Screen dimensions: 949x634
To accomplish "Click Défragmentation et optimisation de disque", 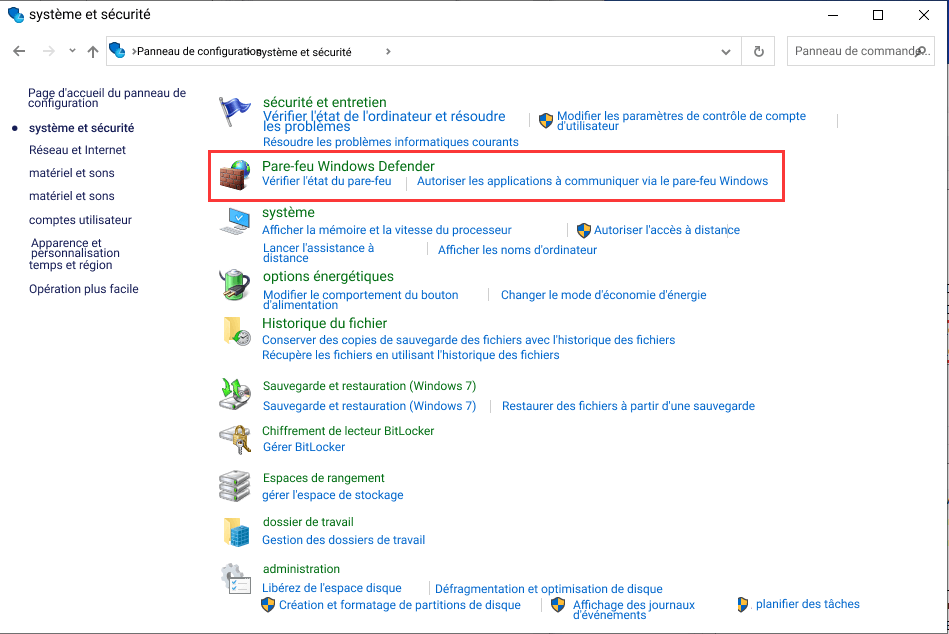I will [x=549, y=589].
